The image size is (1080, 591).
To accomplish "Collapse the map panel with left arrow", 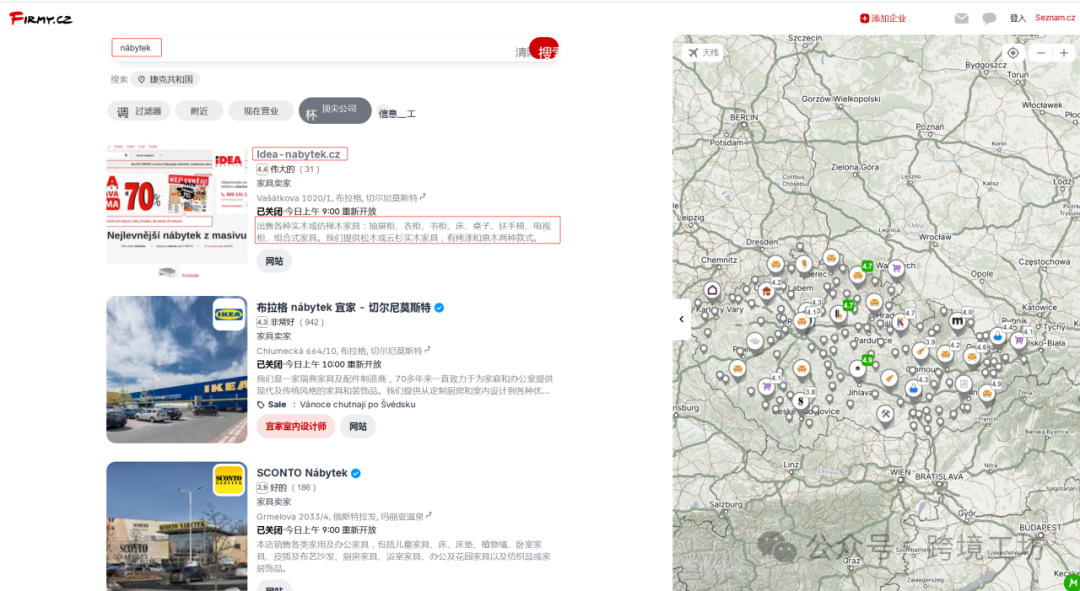I will click(681, 319).
